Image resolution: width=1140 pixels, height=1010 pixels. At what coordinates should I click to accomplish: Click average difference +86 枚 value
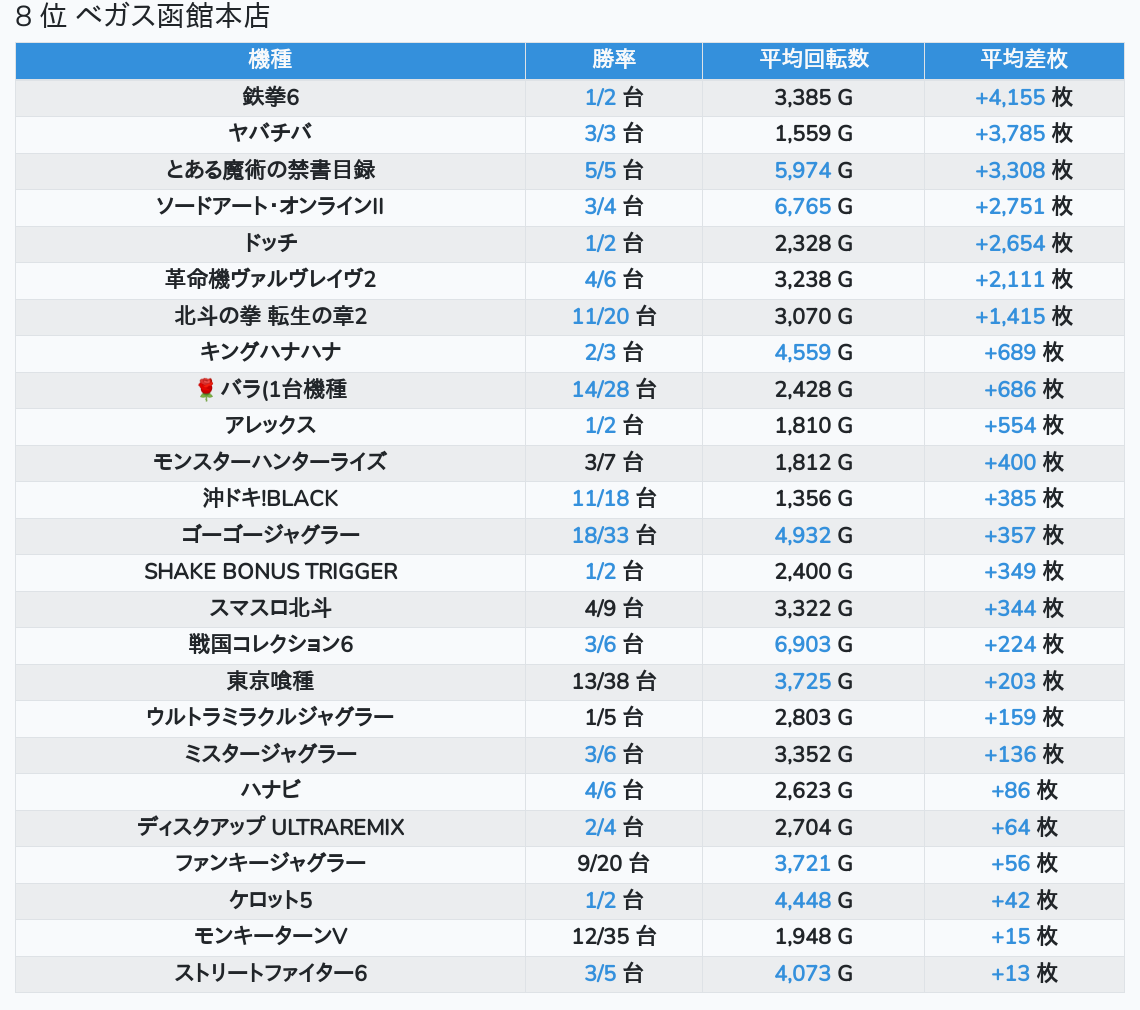click(1024, 790)
